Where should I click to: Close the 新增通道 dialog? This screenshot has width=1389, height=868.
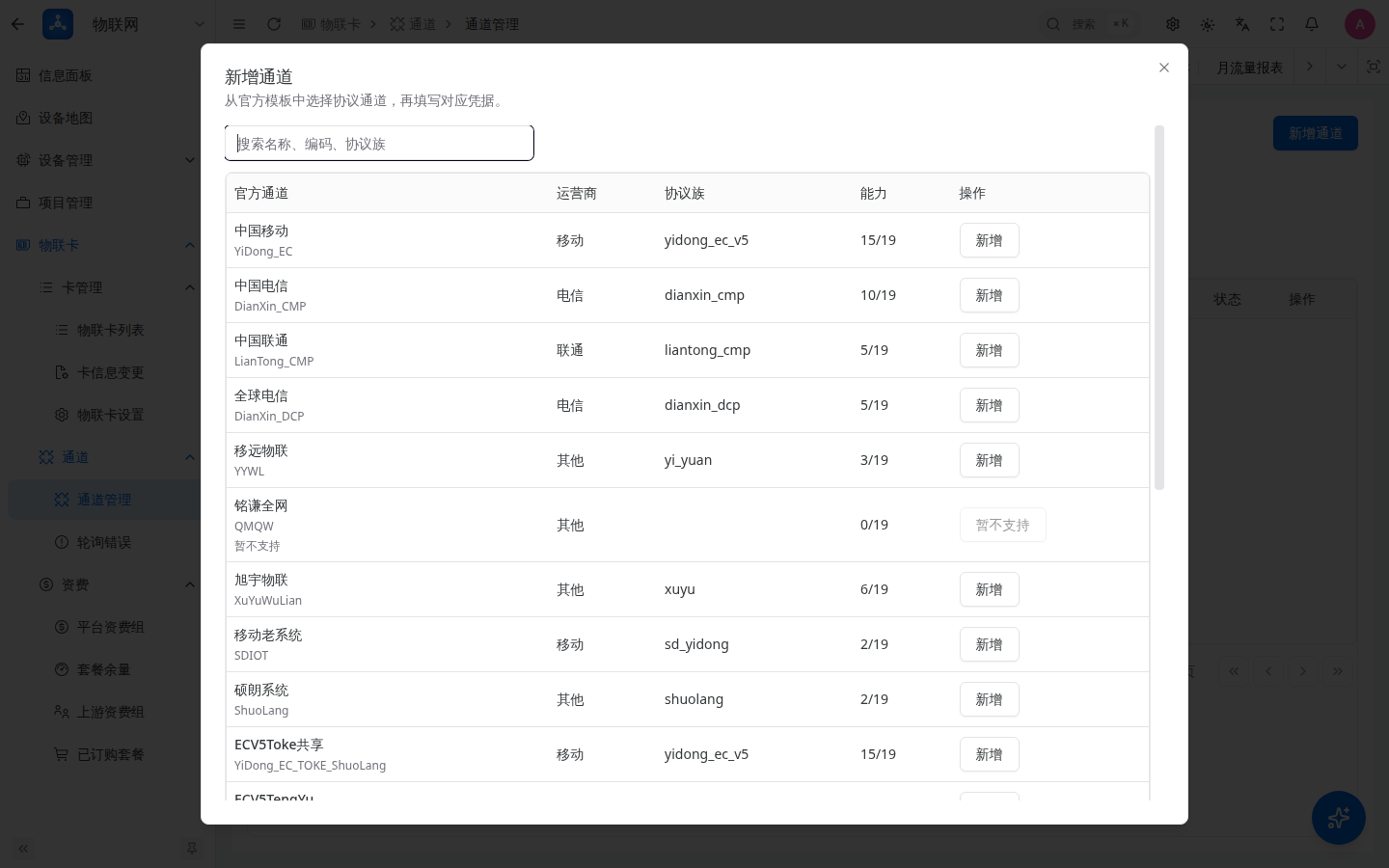(1164, 68)
